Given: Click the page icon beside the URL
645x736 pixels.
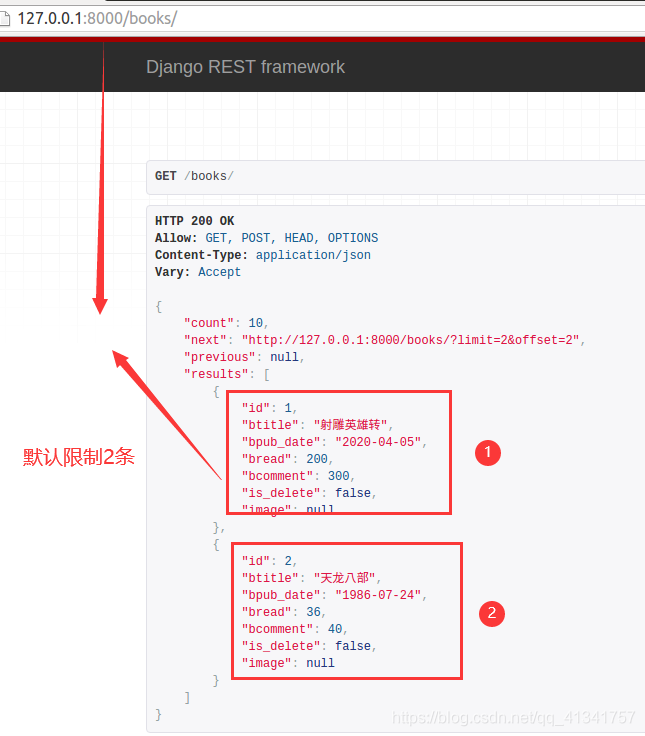Looking at the screenshot, I should click(4, 19).
